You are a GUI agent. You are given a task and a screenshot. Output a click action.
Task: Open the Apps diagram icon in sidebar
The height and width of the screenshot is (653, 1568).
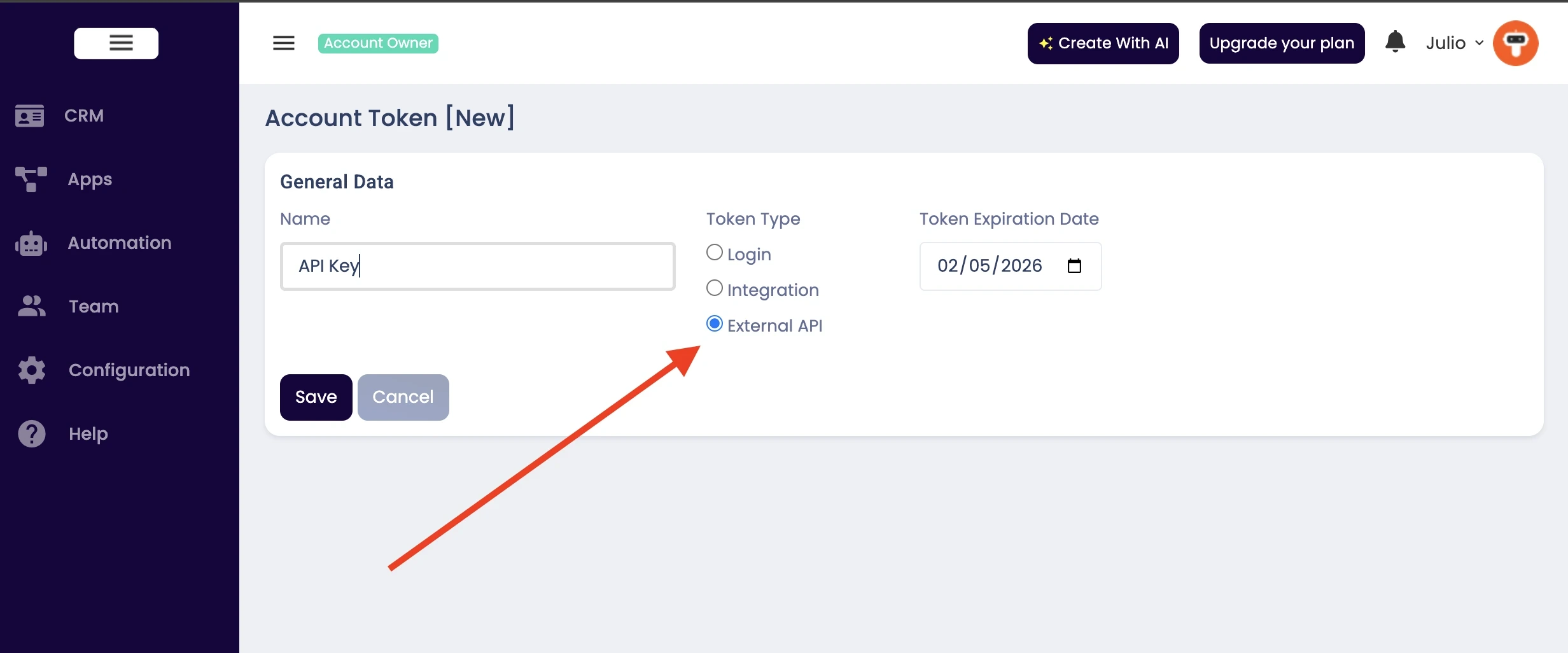pyautogui.click(x=31, y=179)
